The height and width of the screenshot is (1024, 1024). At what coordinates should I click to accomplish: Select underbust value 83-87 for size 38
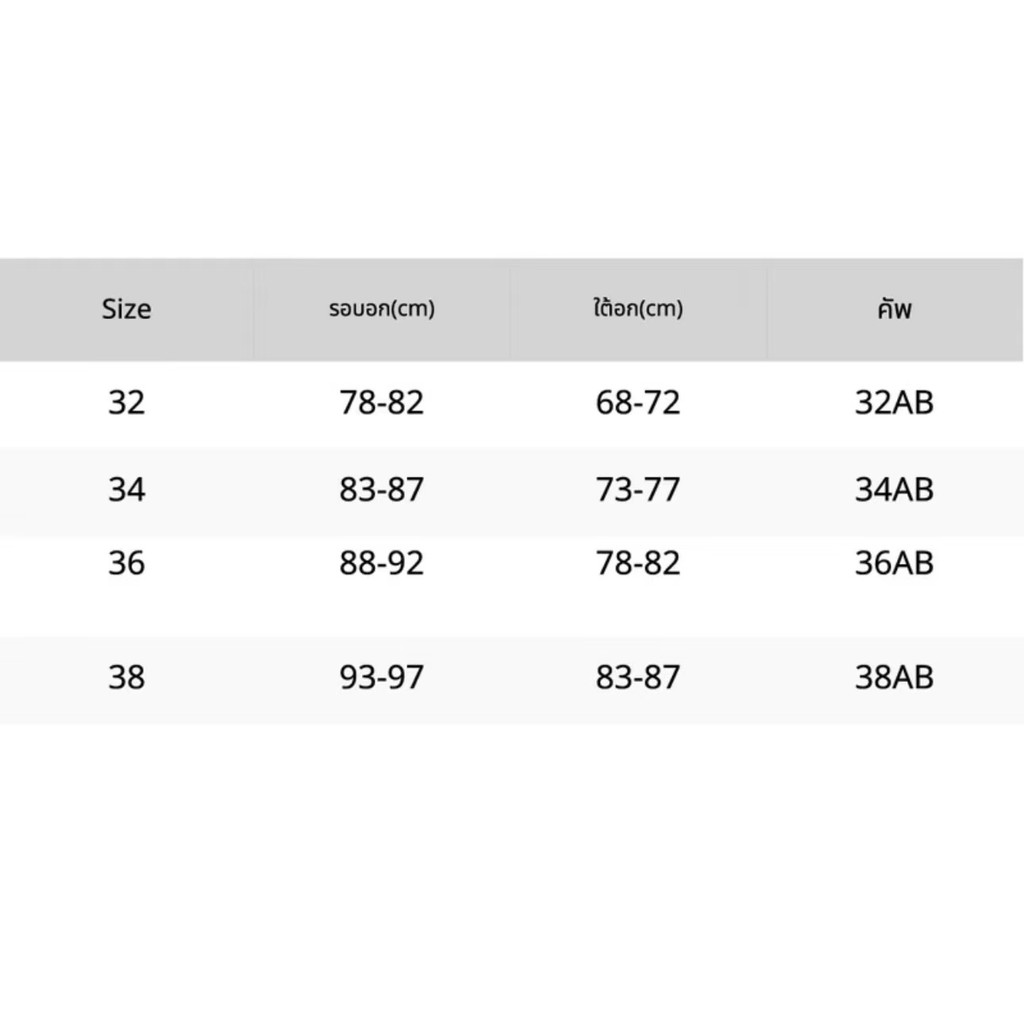tap(638, 677)
